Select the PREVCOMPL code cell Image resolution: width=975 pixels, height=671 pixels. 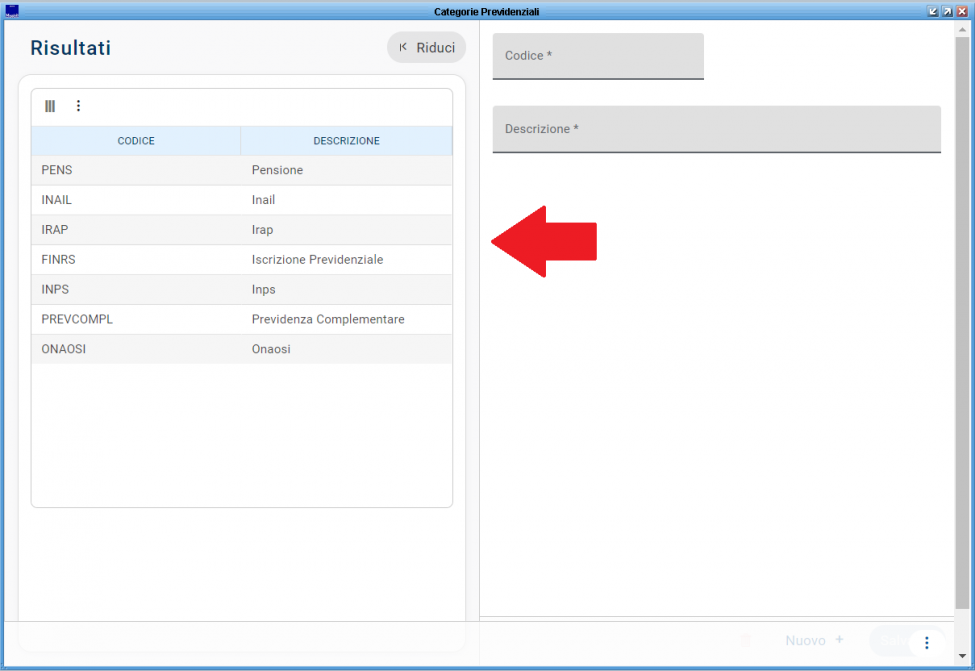coord(136,320)
